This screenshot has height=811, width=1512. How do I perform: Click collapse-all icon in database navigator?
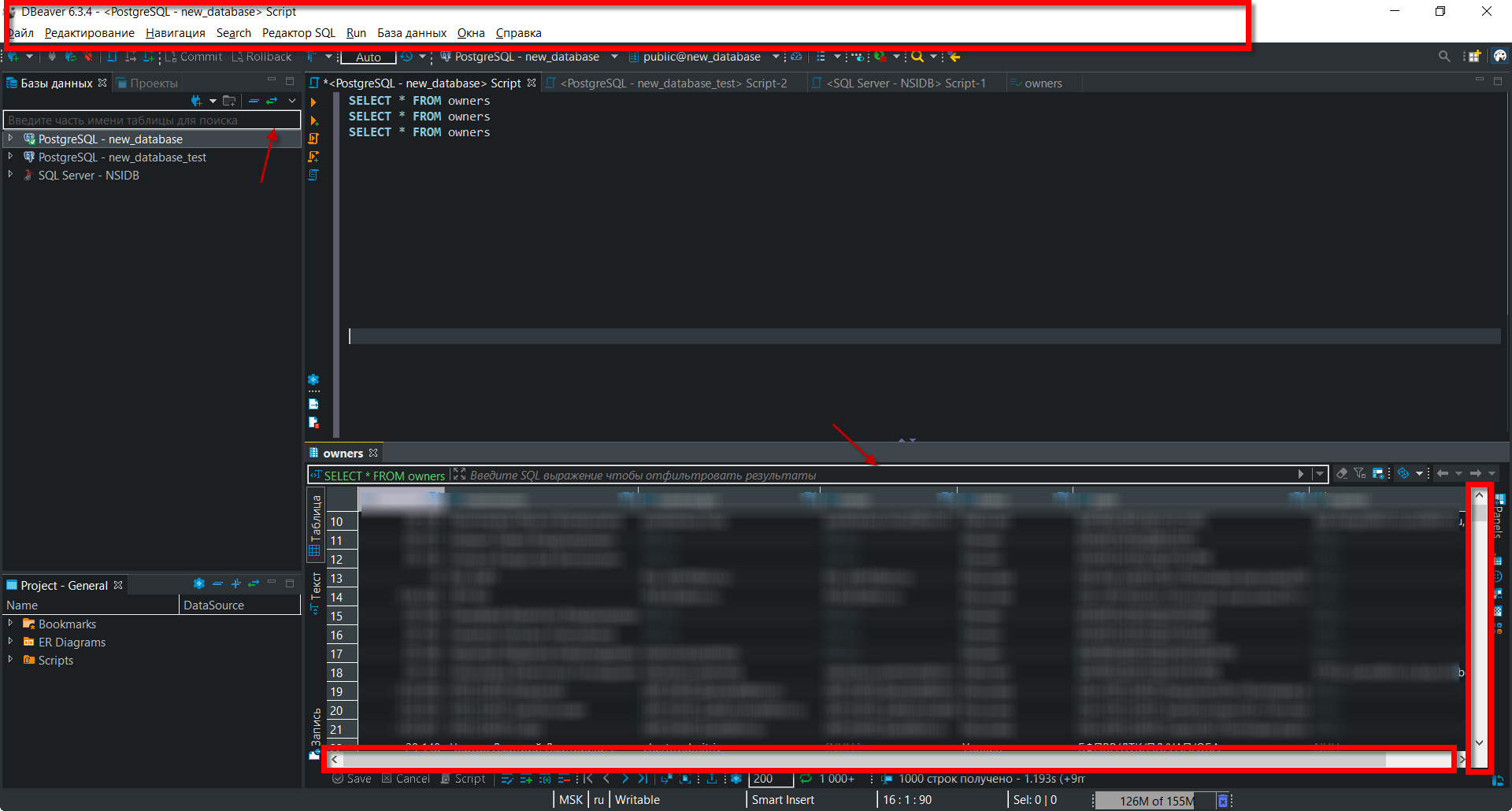(254, 101)
